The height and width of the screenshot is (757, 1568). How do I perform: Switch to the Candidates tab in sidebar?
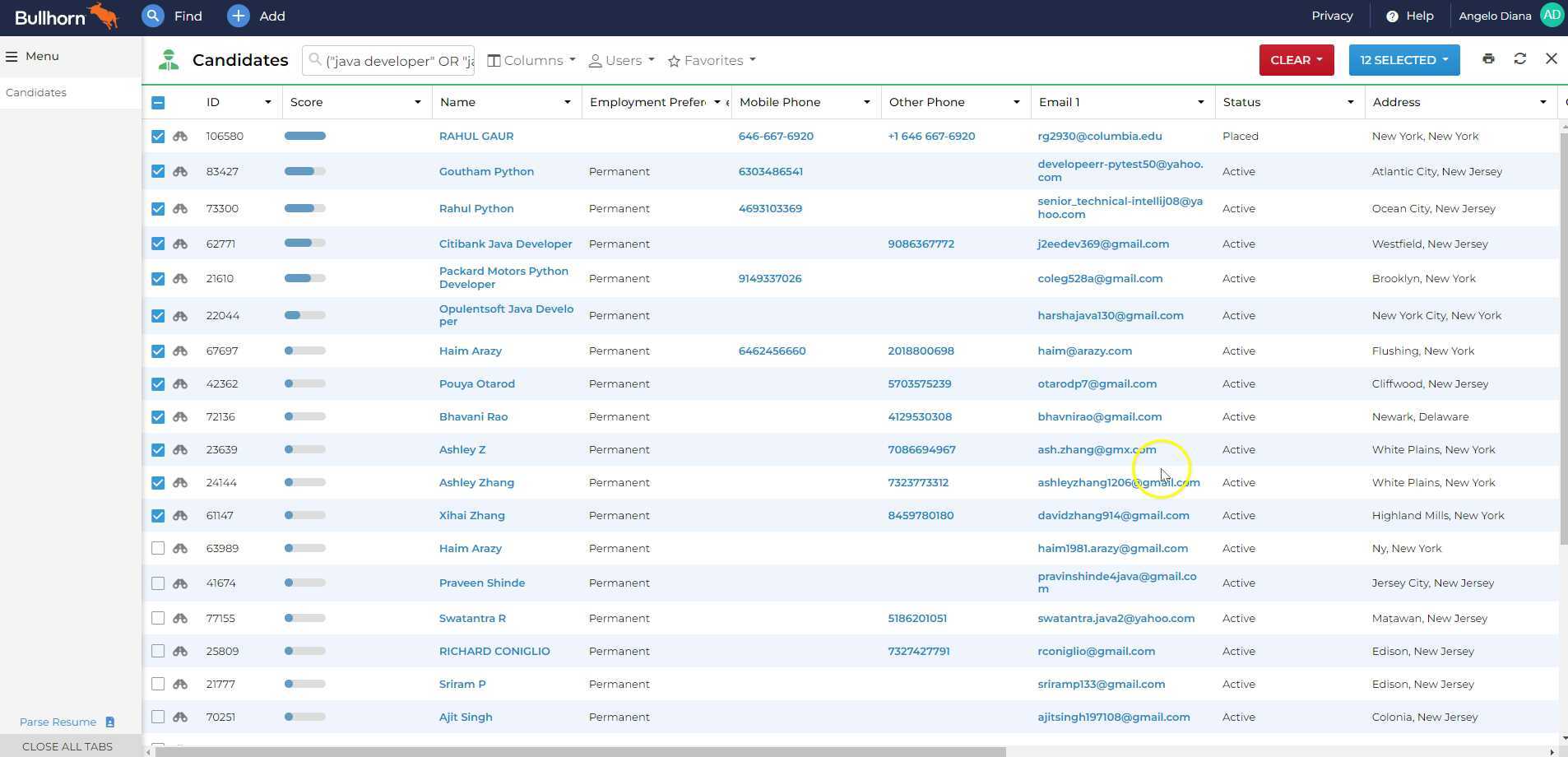(35, 92)
